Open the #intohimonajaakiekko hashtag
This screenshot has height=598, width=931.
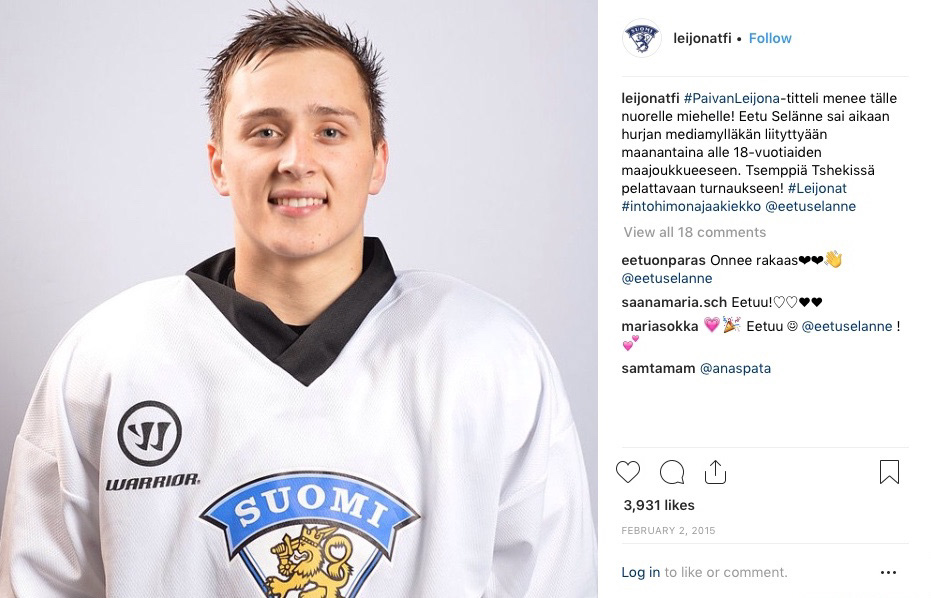691,207
